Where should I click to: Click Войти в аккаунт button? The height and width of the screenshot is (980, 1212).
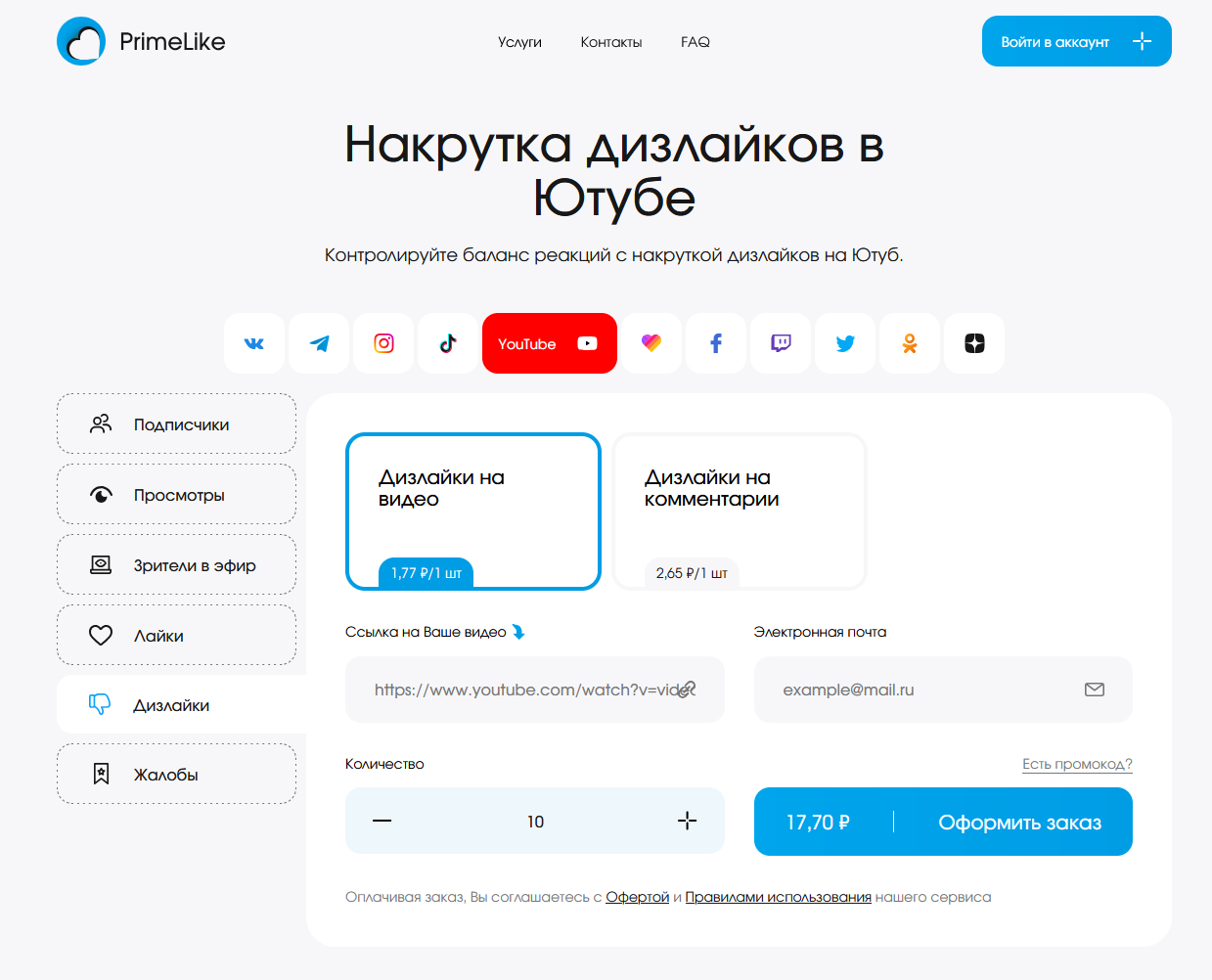1076,41
